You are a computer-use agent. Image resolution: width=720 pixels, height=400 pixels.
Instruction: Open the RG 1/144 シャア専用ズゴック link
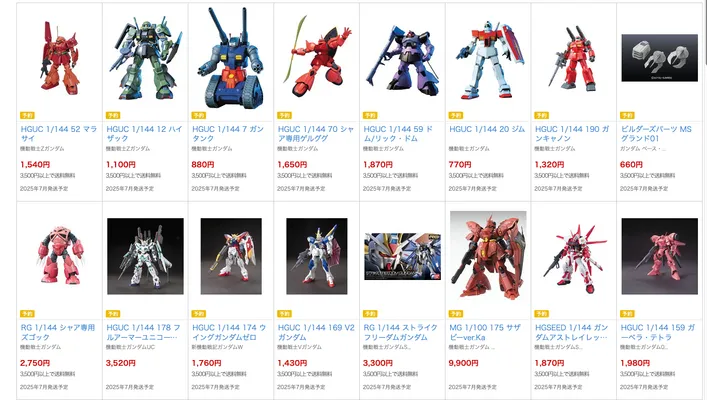[x=58, y=332]
